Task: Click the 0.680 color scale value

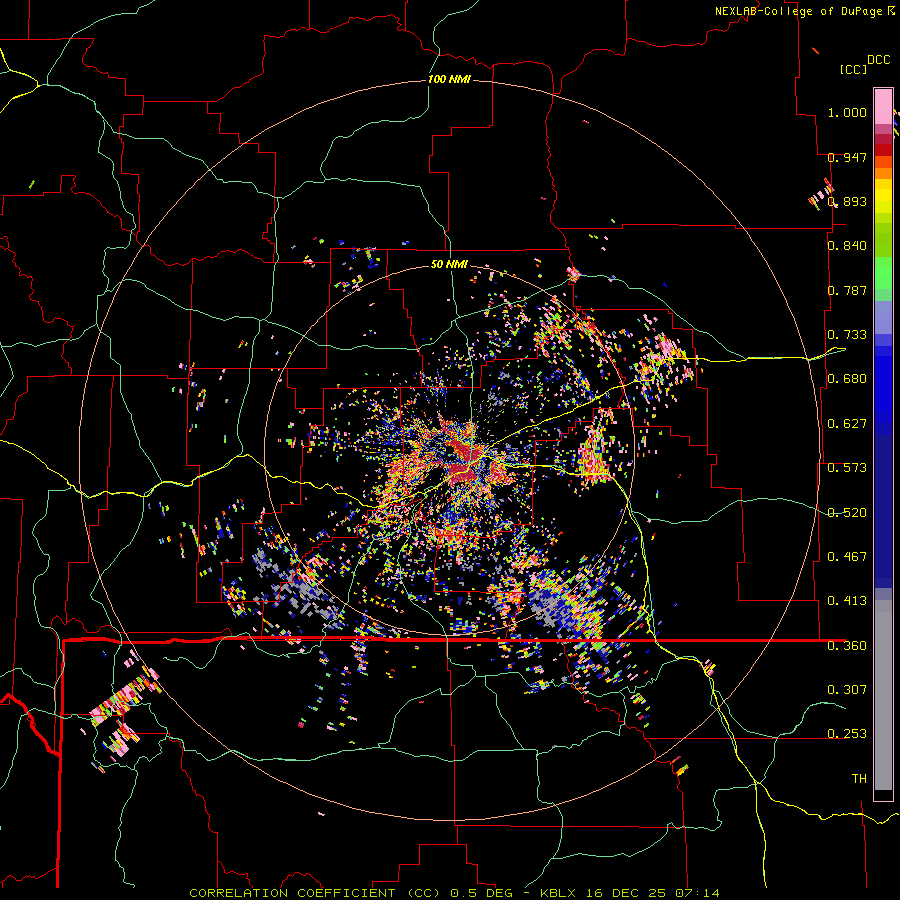Action: pyautogui.click(x=847, y=379)
